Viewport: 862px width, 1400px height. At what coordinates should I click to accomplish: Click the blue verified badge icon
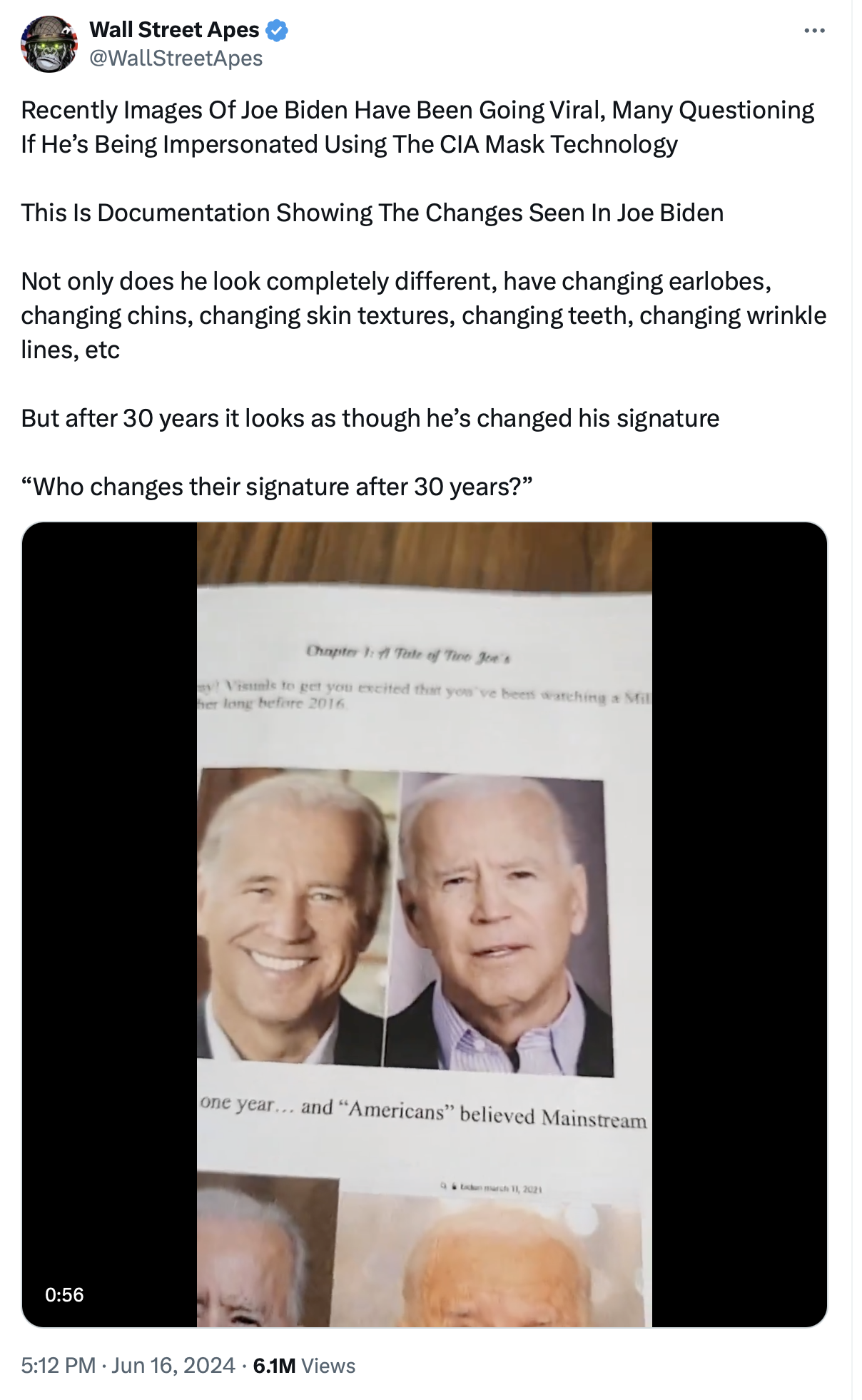(x=277, y=30)
